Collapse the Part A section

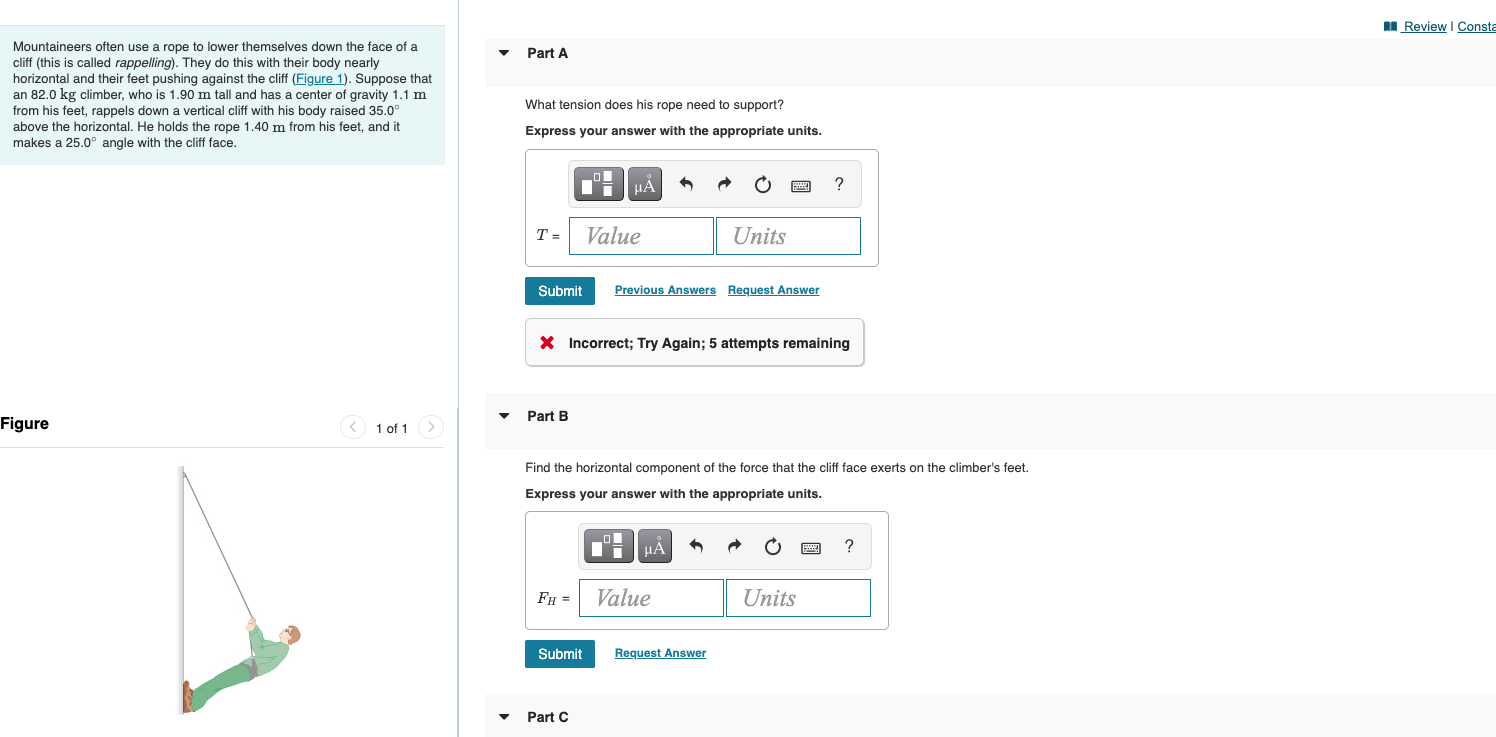[503, 52]
